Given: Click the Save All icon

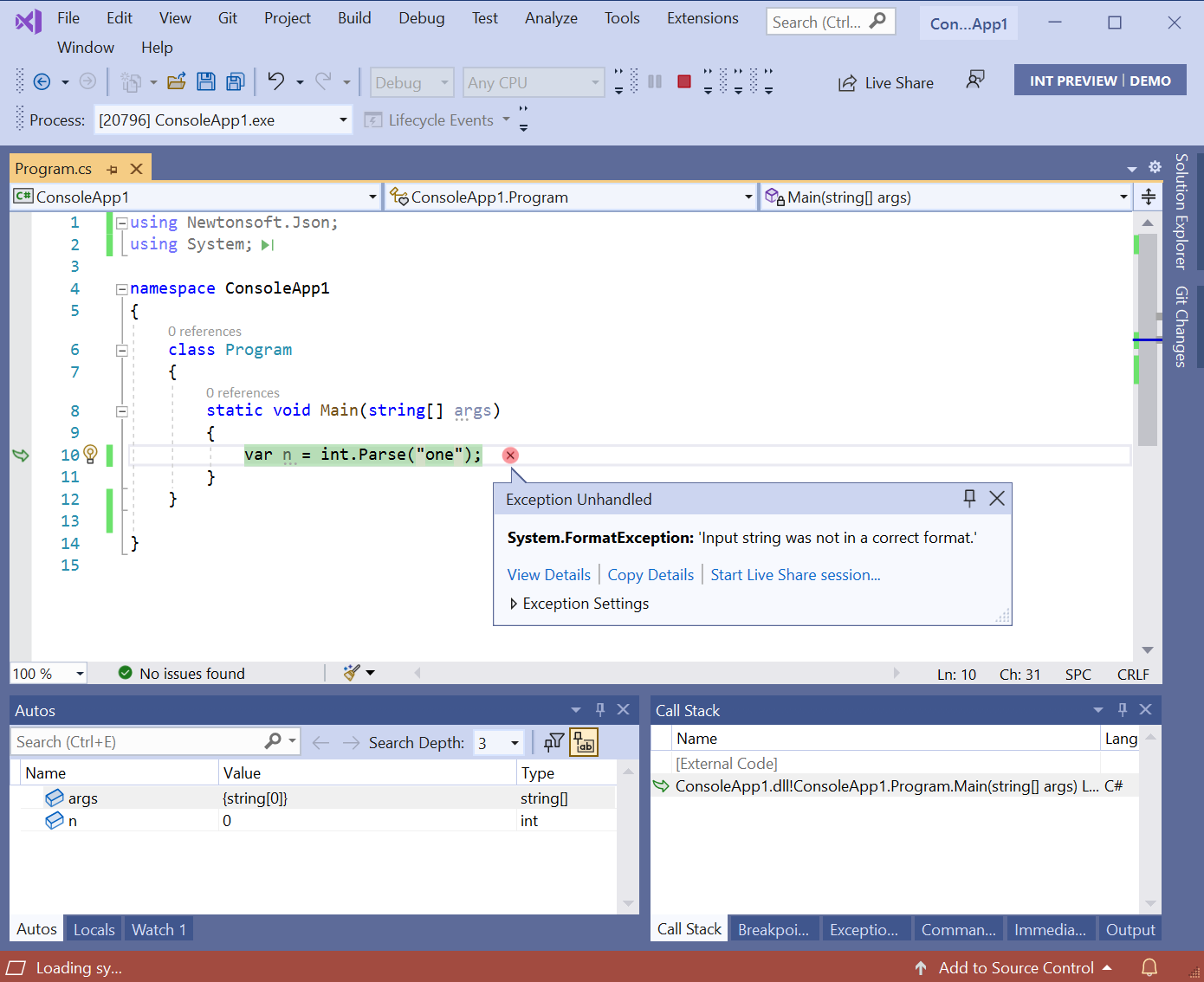Looking at the screenshot, I should tap(236, 81).
